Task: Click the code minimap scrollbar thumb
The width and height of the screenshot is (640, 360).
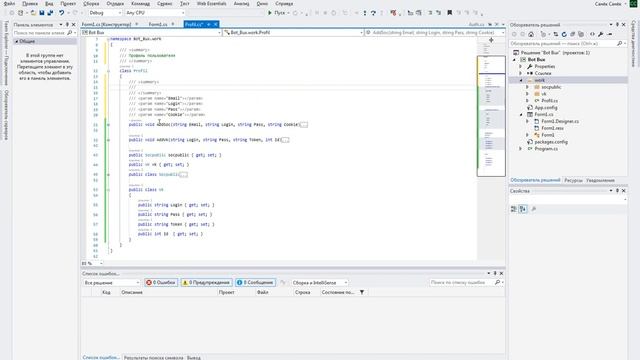Action: click(x=491, y=116)
